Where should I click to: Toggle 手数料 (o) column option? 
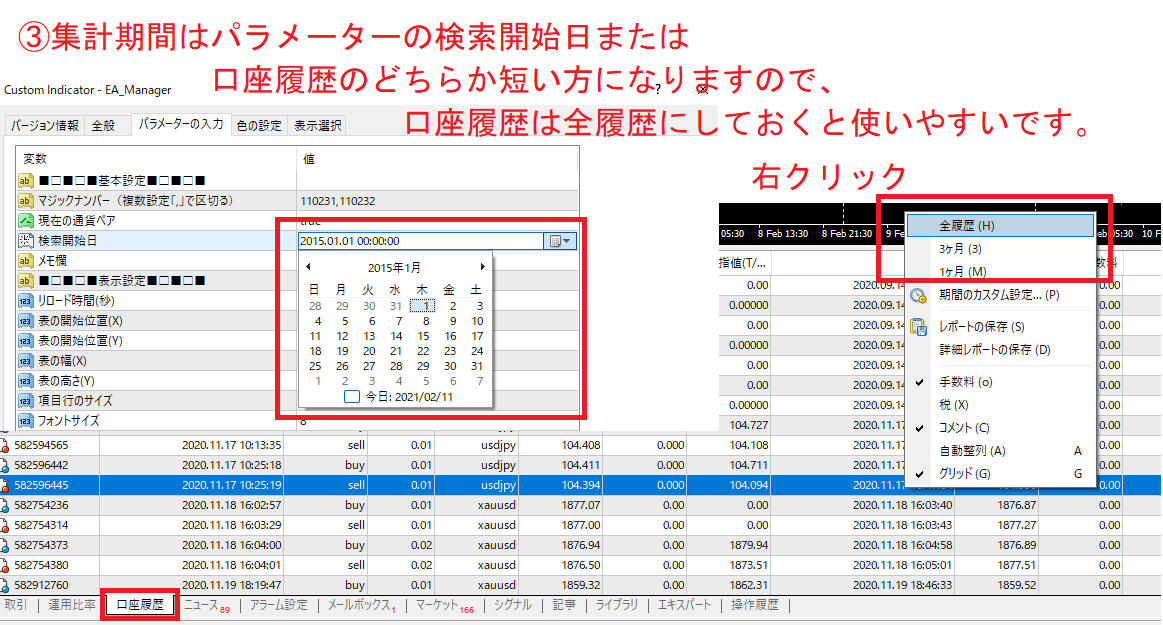(1001, 382)
